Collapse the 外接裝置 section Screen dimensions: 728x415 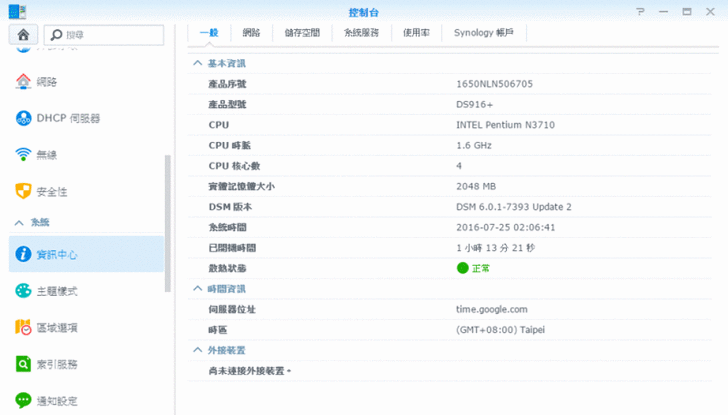(197, 350)
